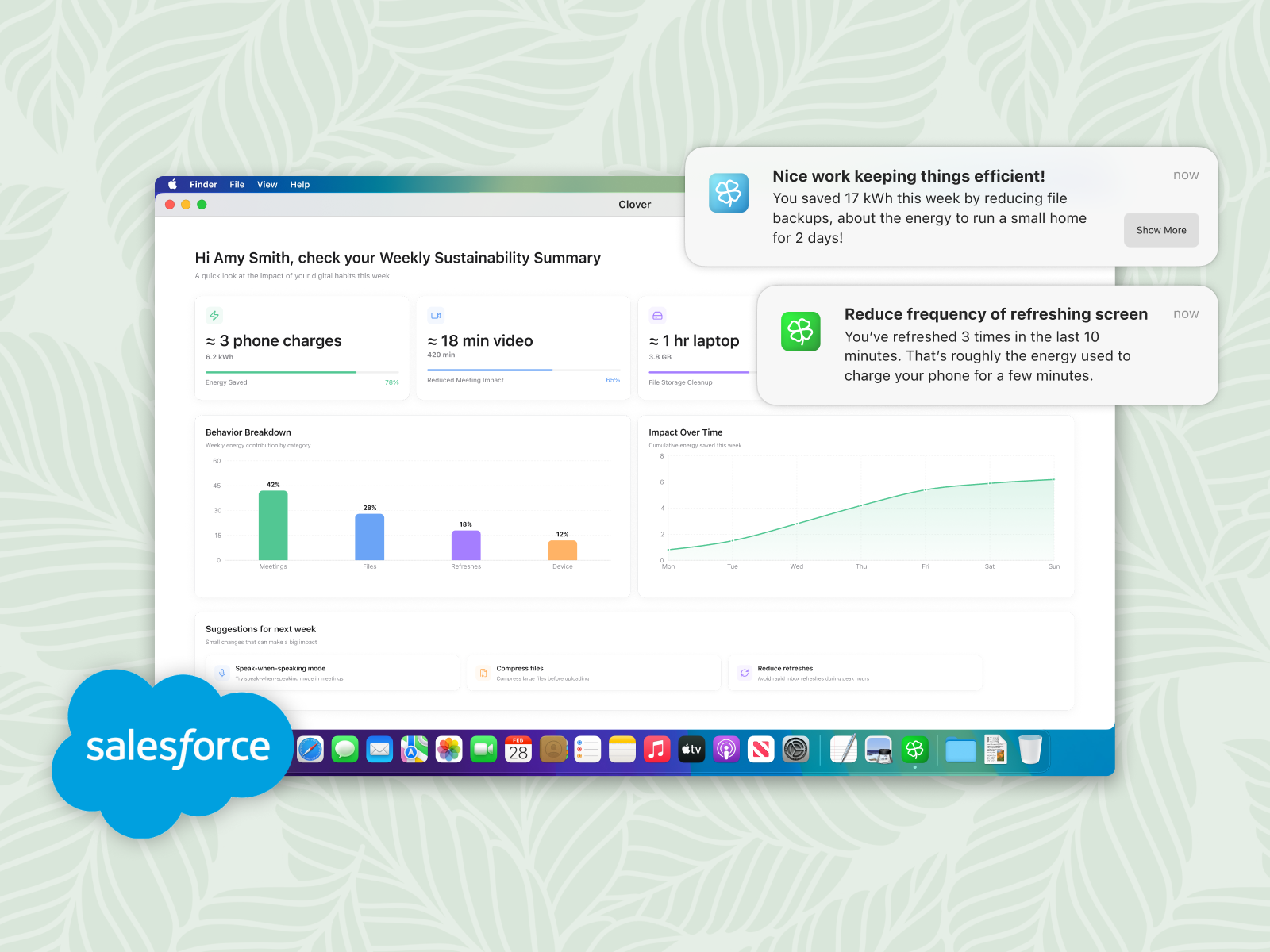Screen dimensions: 1270x952
Task: Open the document stack in the dock
Action: [x=995, y=749]
